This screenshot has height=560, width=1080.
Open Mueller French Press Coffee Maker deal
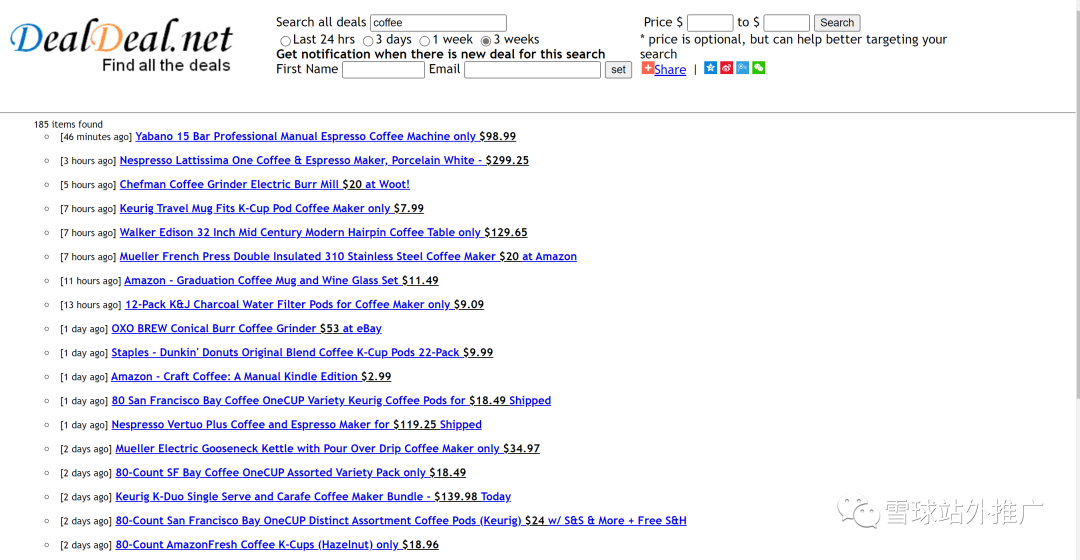pyautogui.click(x=348, y=256)
